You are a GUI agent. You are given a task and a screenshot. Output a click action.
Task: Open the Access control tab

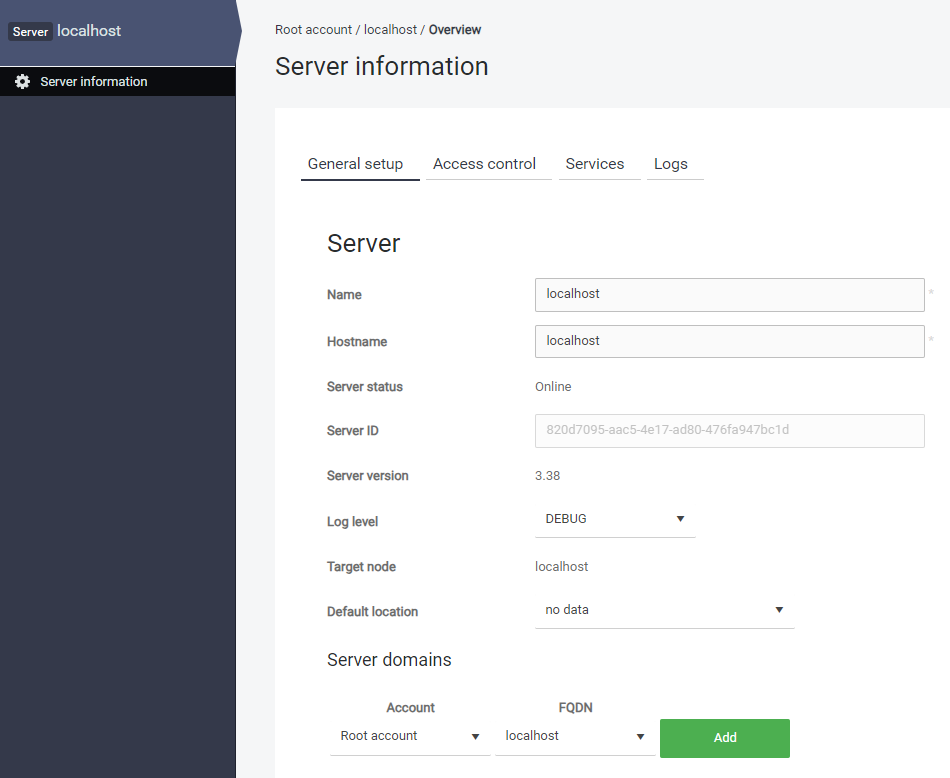(484, 164)
